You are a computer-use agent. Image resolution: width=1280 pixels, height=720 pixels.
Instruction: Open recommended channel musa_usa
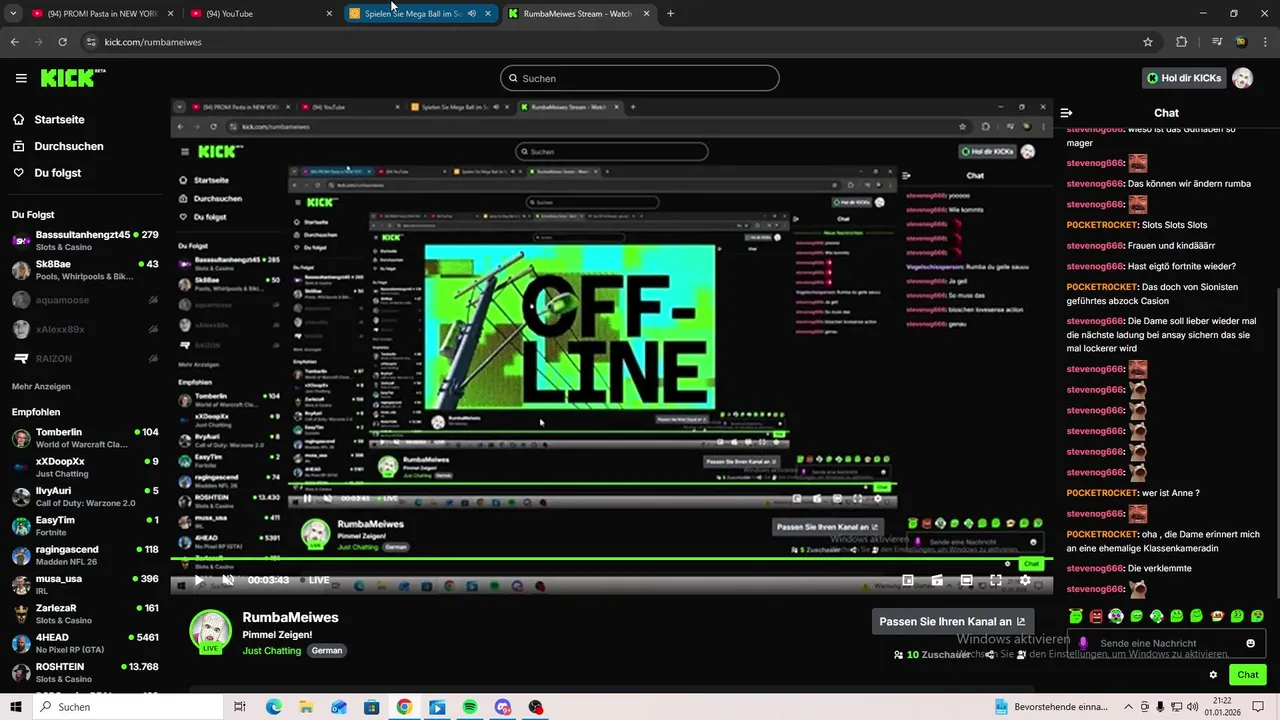[85, 584]
